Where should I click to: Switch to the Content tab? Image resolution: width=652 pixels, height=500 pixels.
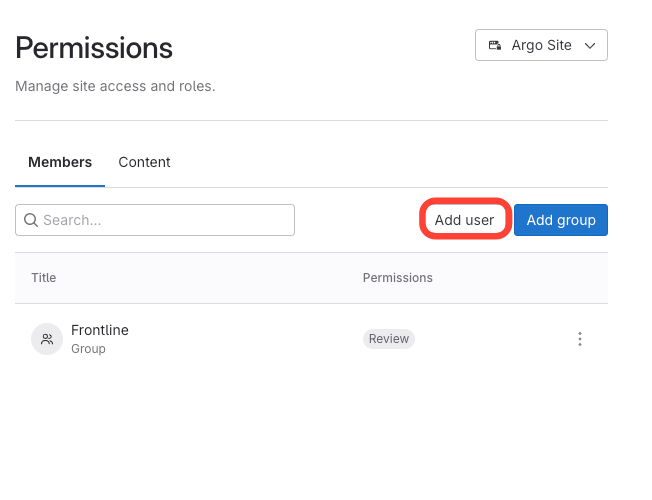click(x=144, y=162)
